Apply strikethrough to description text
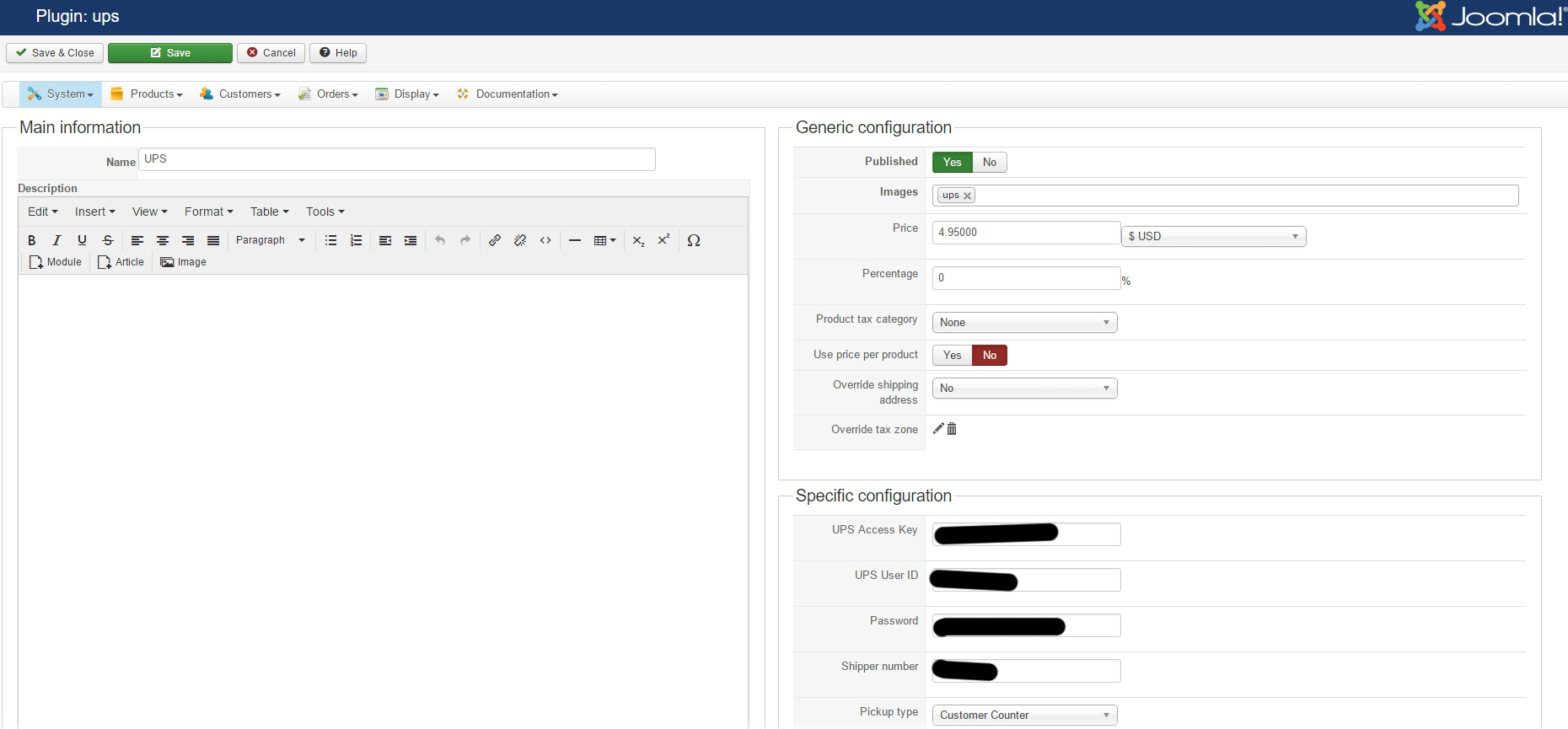 pos(108,240)
